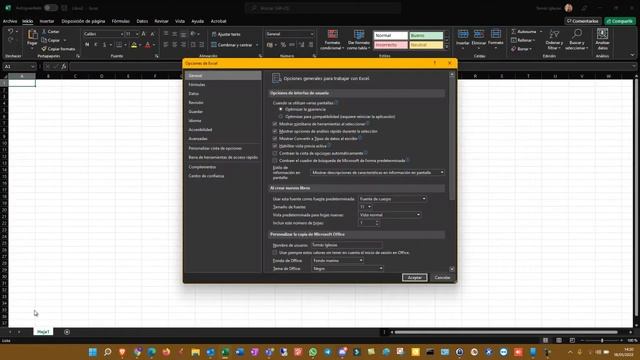Click the Copiar formato brush icon
Screen dimensions: 640x360
(44, 49)
